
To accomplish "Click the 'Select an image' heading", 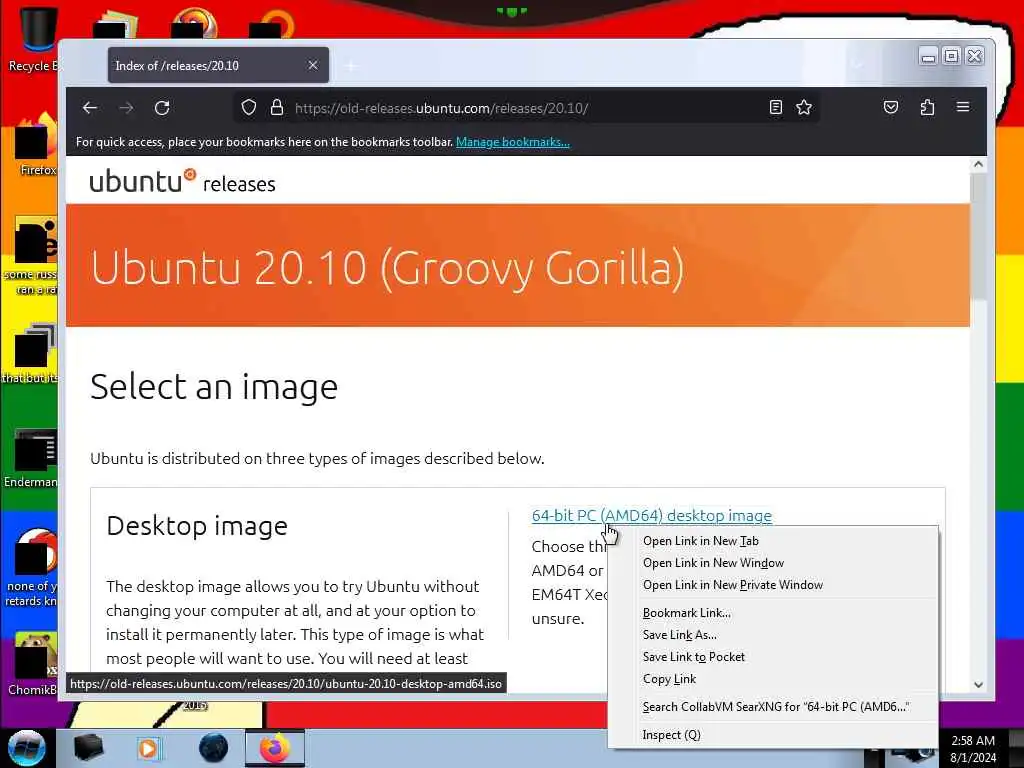I will pyautogui.click(x=214, y=387).
